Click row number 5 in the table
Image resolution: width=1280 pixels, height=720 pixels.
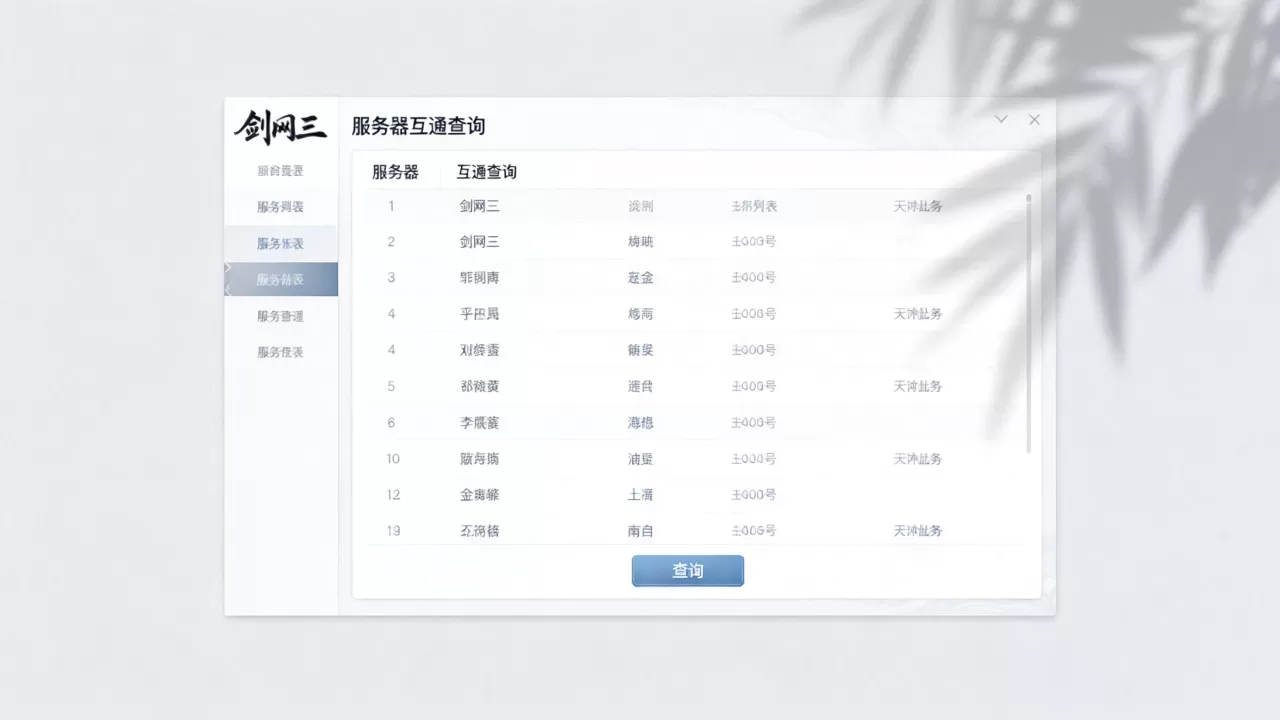pos(391,386)
